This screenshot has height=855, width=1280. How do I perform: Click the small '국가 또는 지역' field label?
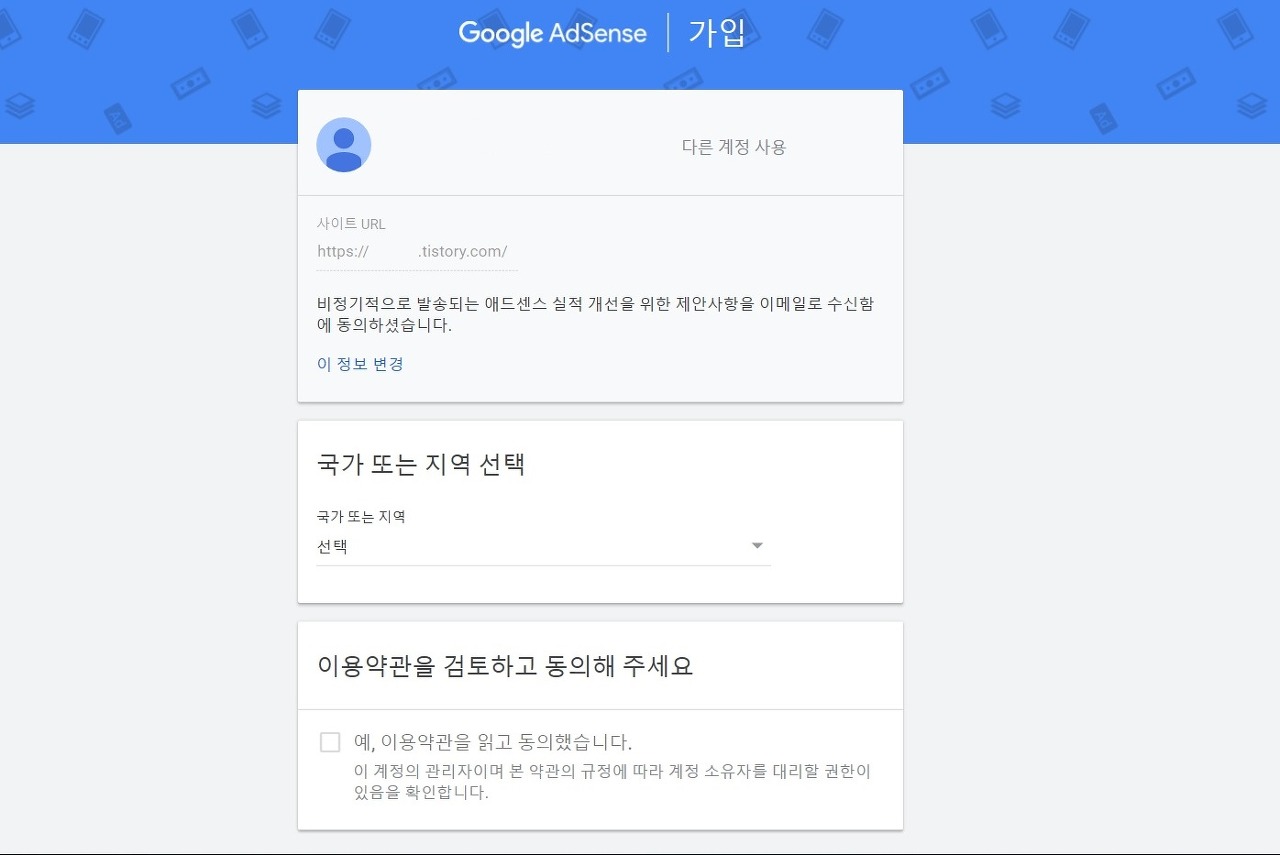tap(361, 517)
